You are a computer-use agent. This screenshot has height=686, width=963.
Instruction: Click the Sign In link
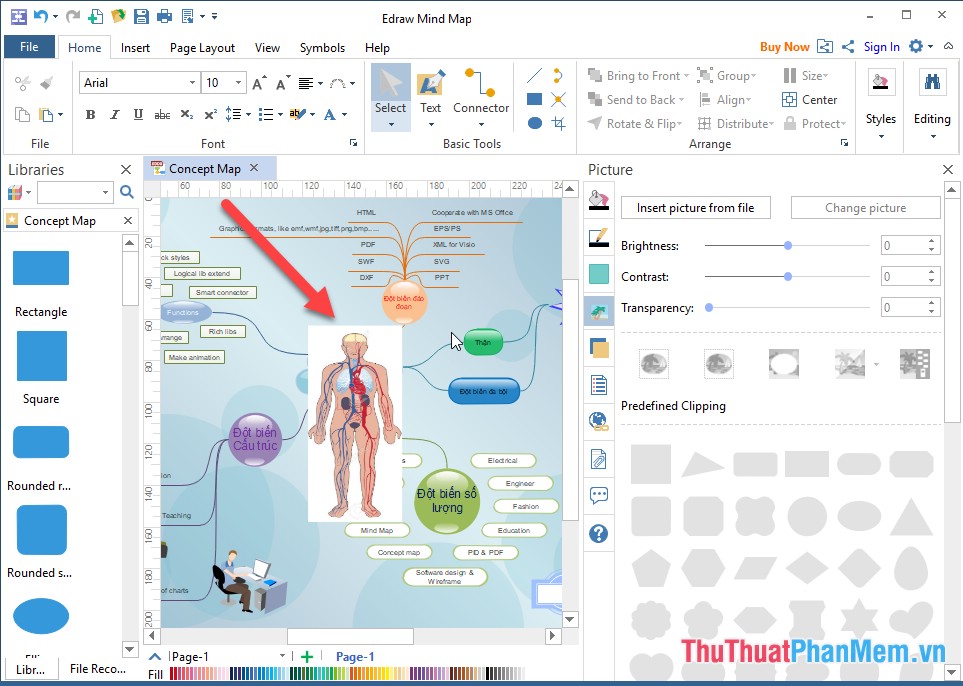click(x=881, y=46)
